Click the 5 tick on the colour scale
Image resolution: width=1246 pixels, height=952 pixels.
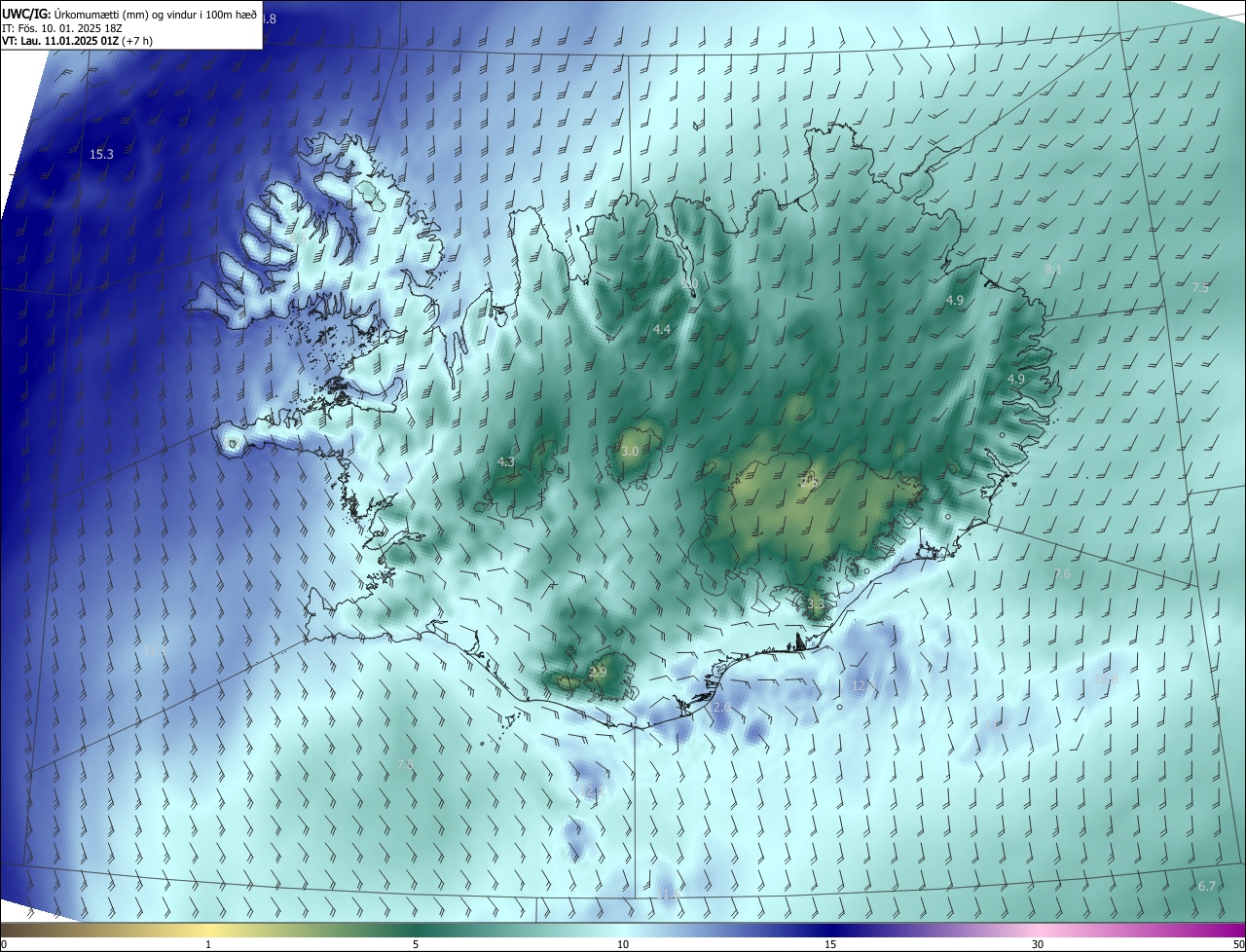[416, 944]
